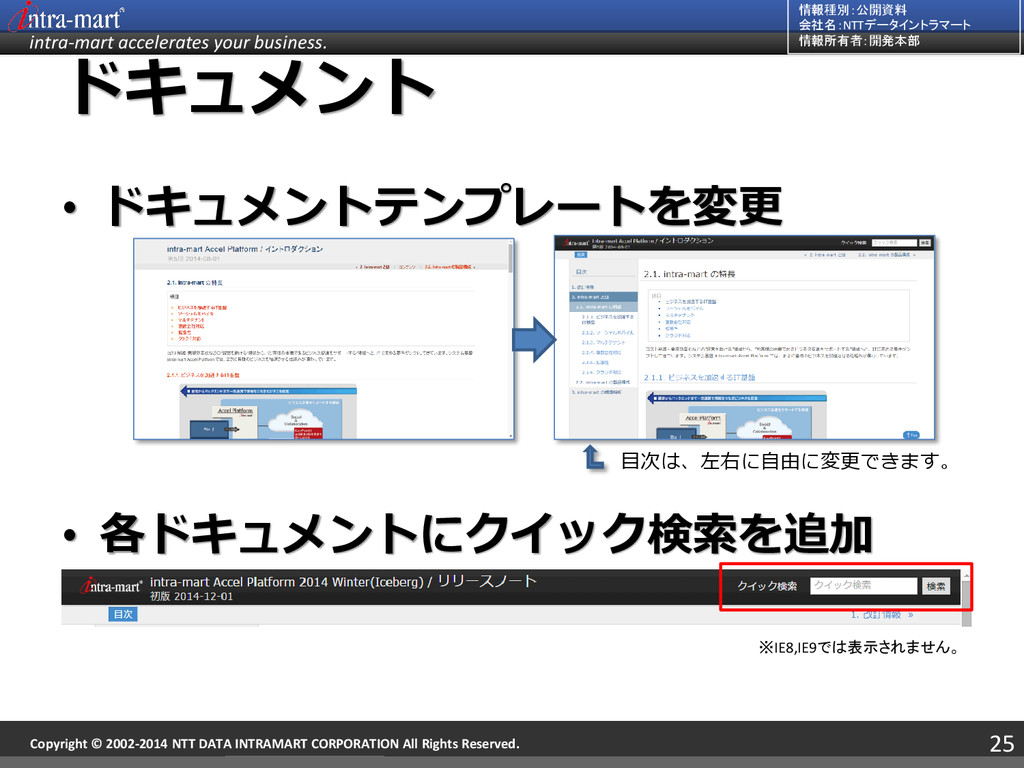This screenshot has height=768, width=1024.
Task: Click small 検索 button in new template screenshot
Action: [x=925, y=242]
